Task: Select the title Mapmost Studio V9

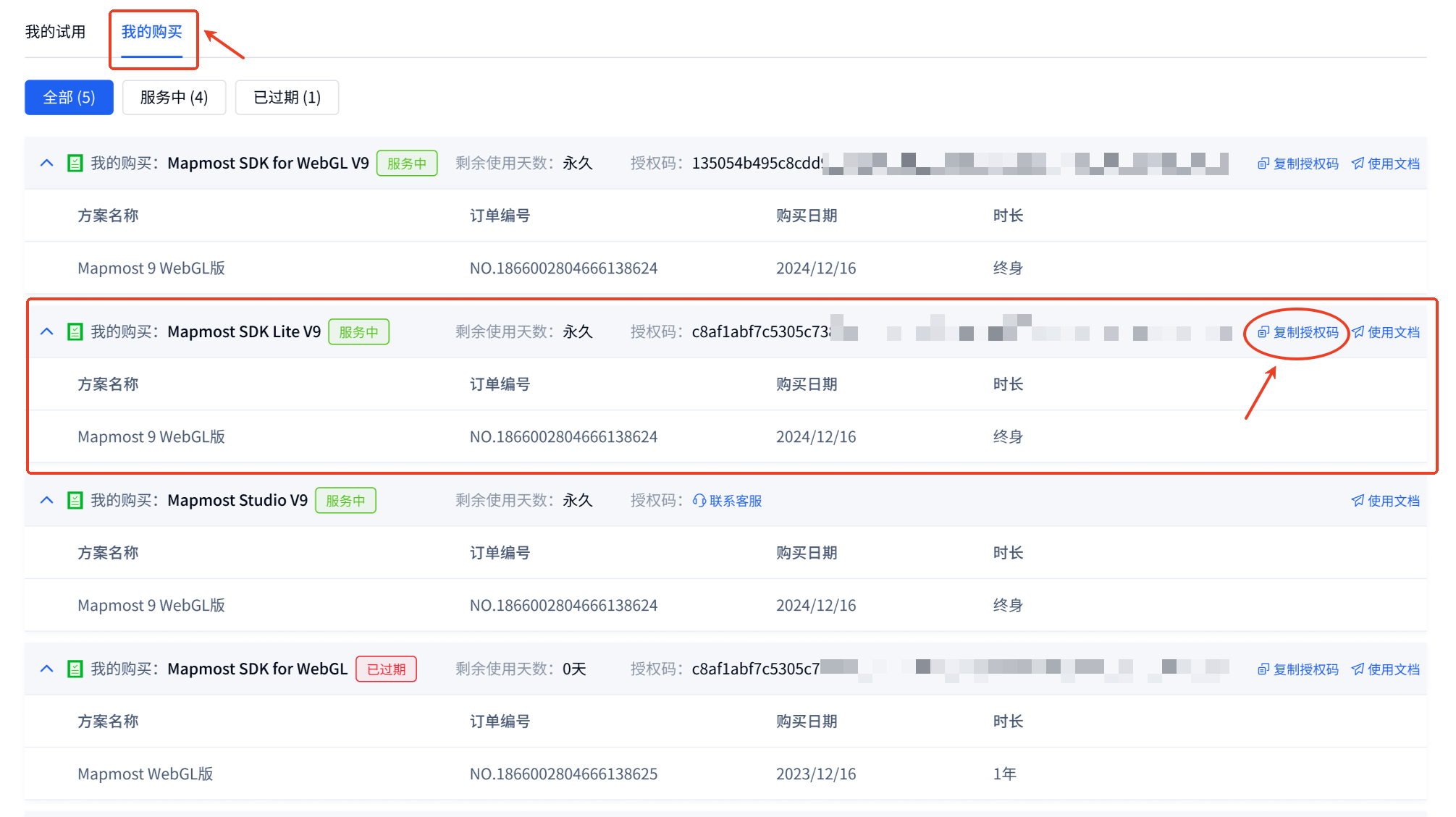Action: tap(237, 500)
